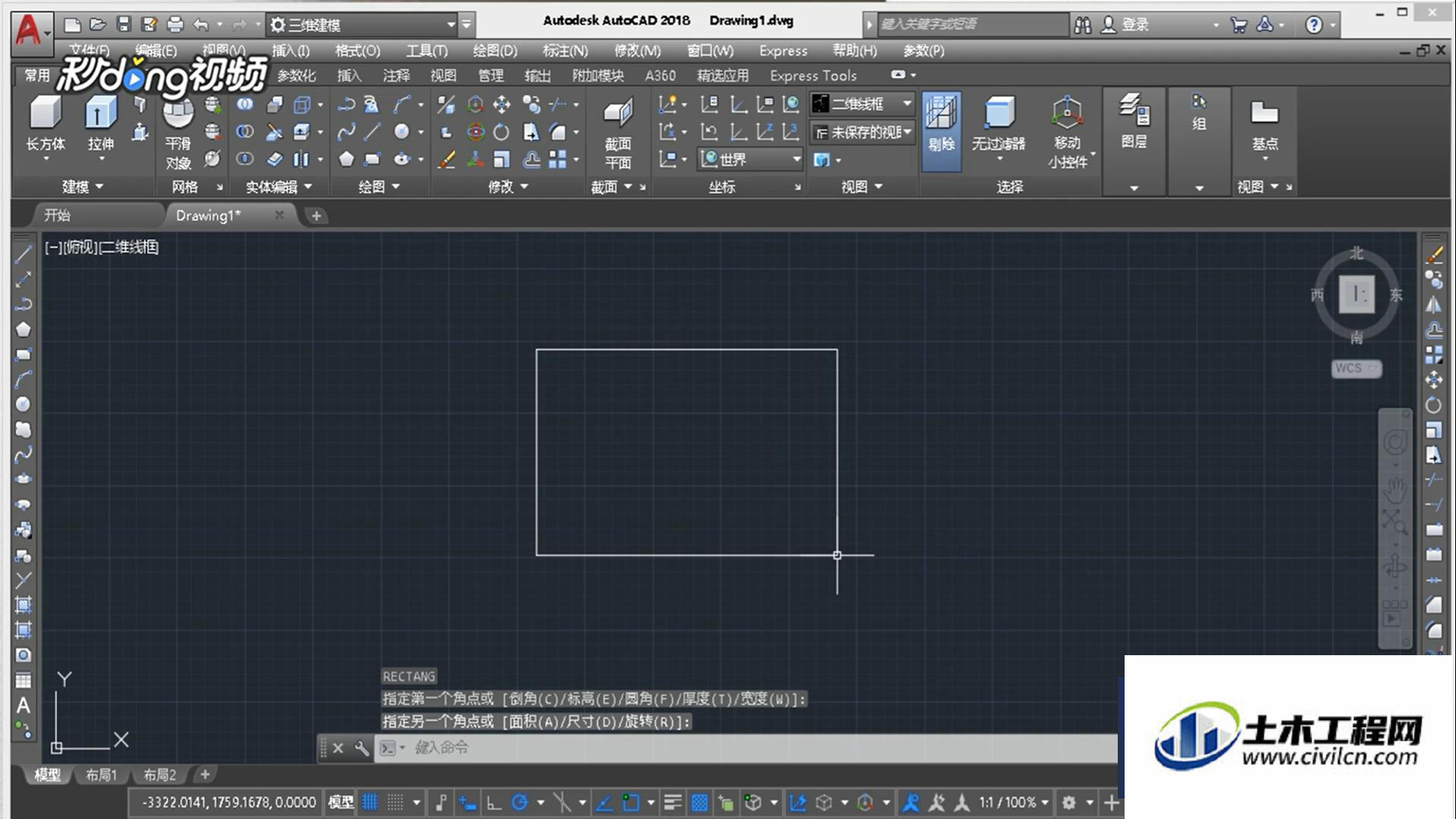Select the Polygon tool in left vertical toolbar

24,329
